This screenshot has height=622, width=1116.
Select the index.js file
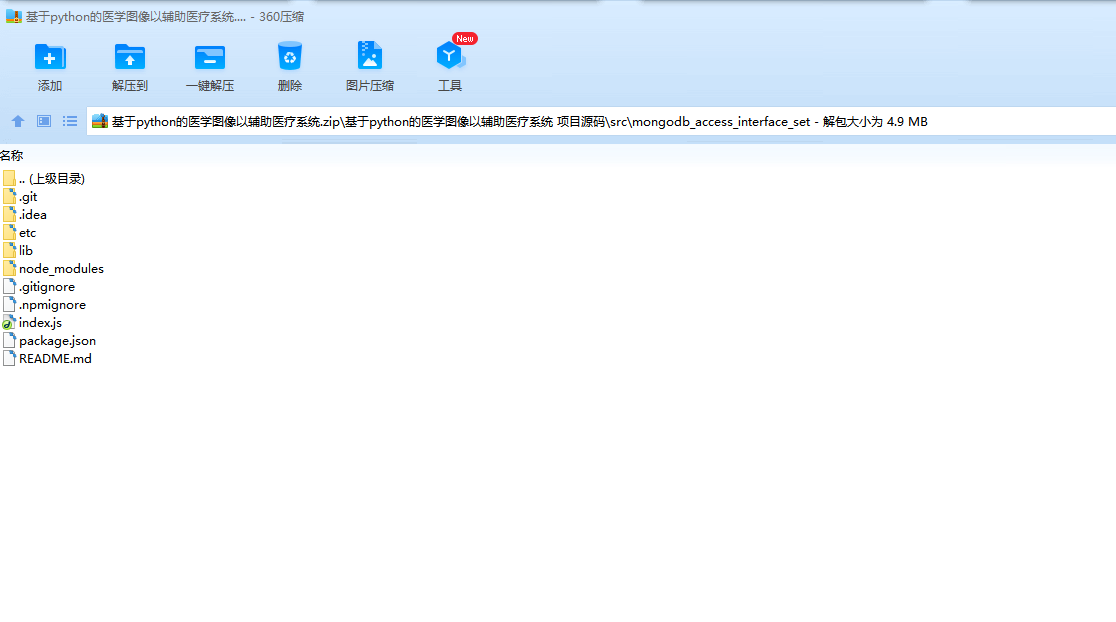point(33,323)
